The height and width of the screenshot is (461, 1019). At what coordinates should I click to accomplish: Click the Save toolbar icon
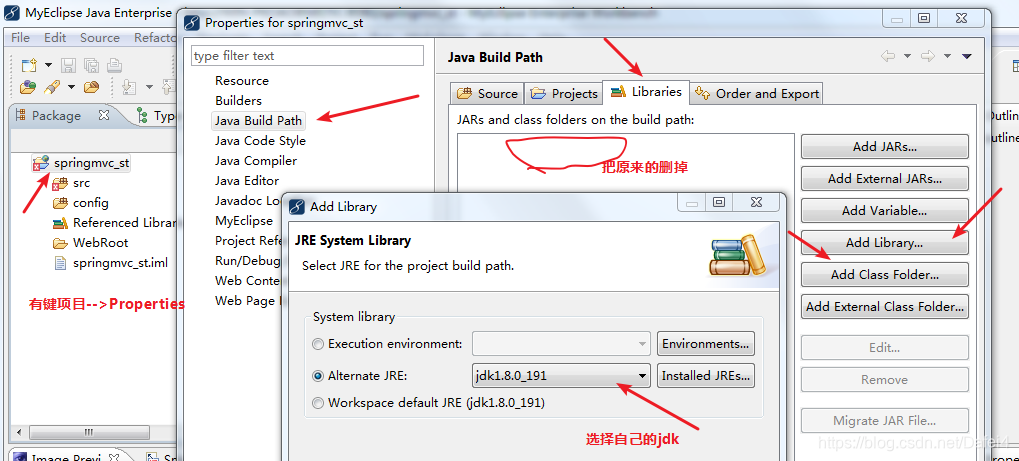[x=68, y=65]
